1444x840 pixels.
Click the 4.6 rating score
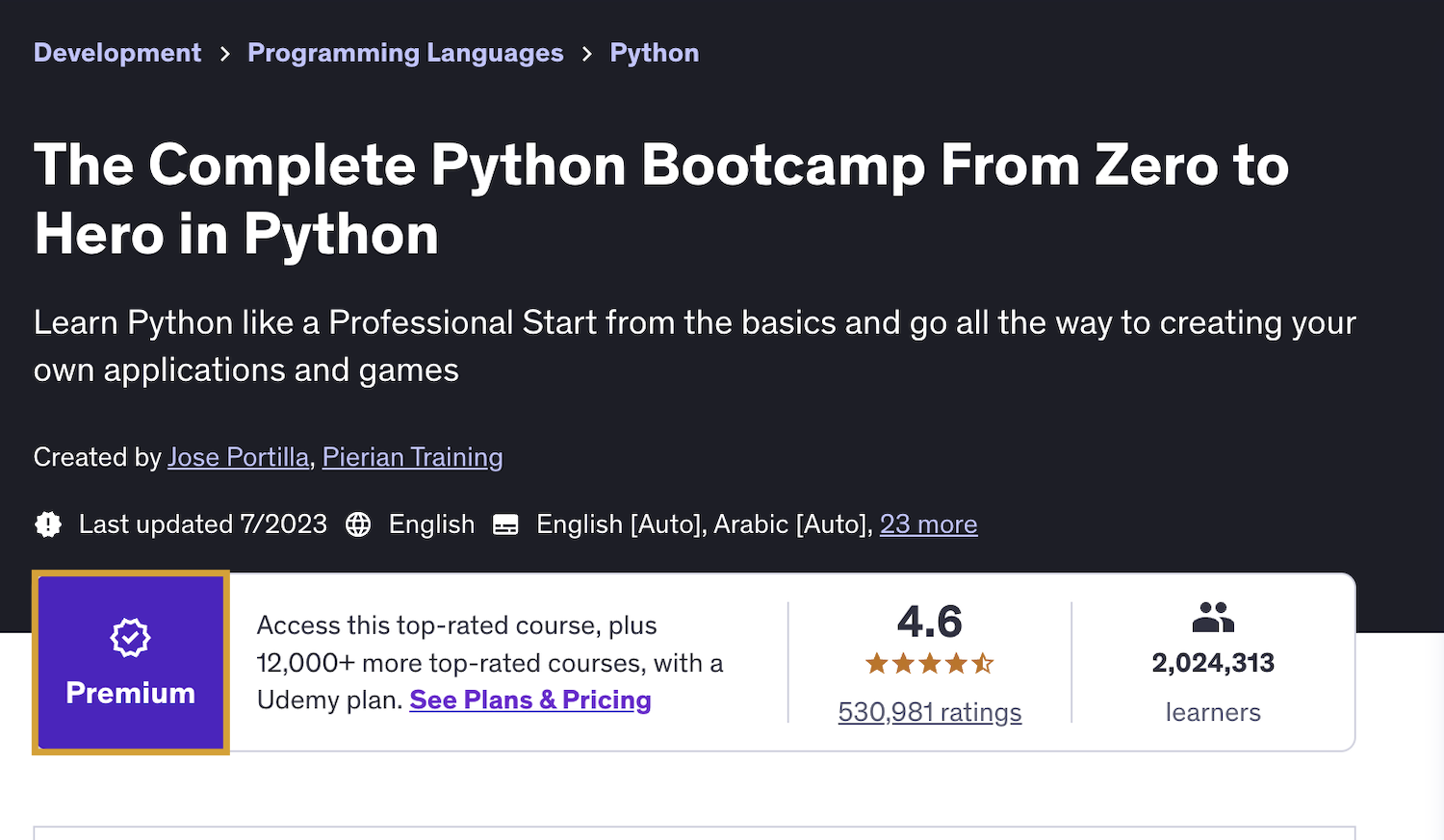929,622
